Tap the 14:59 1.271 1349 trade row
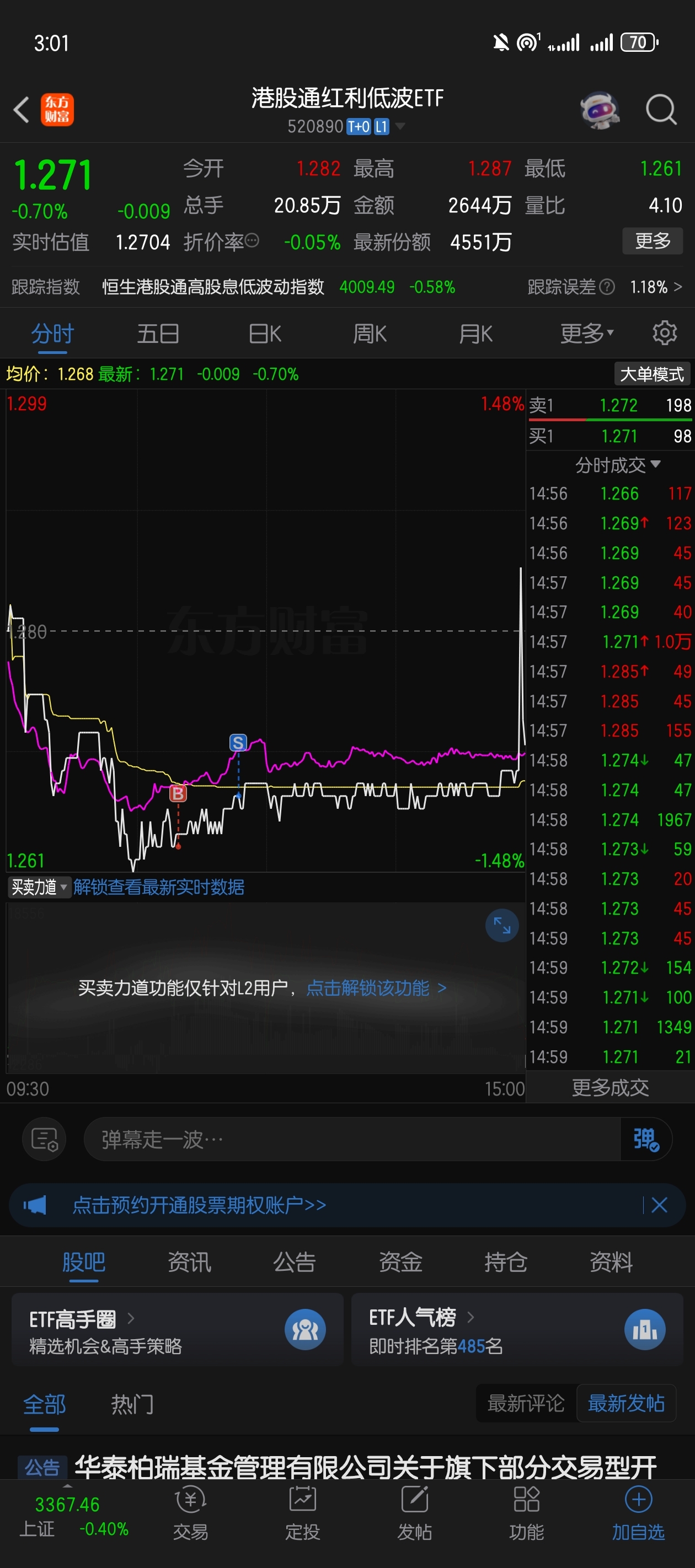 611,1027
